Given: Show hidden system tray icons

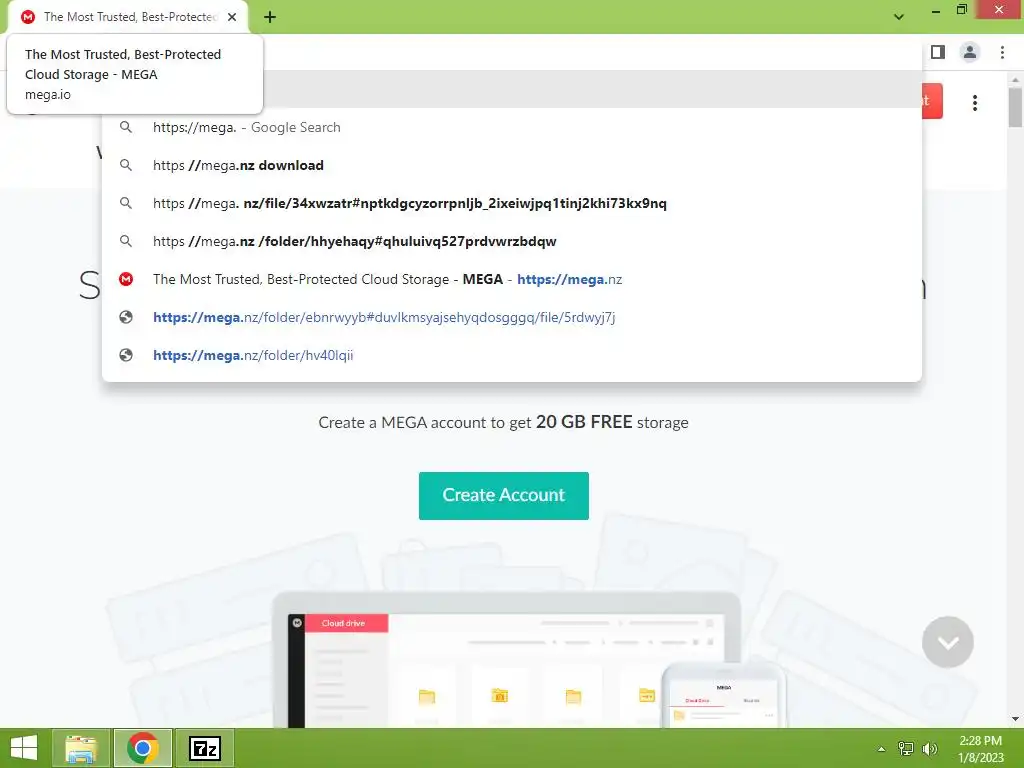Looking at the screenshot, I should pyautogui.click(x=881, y=748).
